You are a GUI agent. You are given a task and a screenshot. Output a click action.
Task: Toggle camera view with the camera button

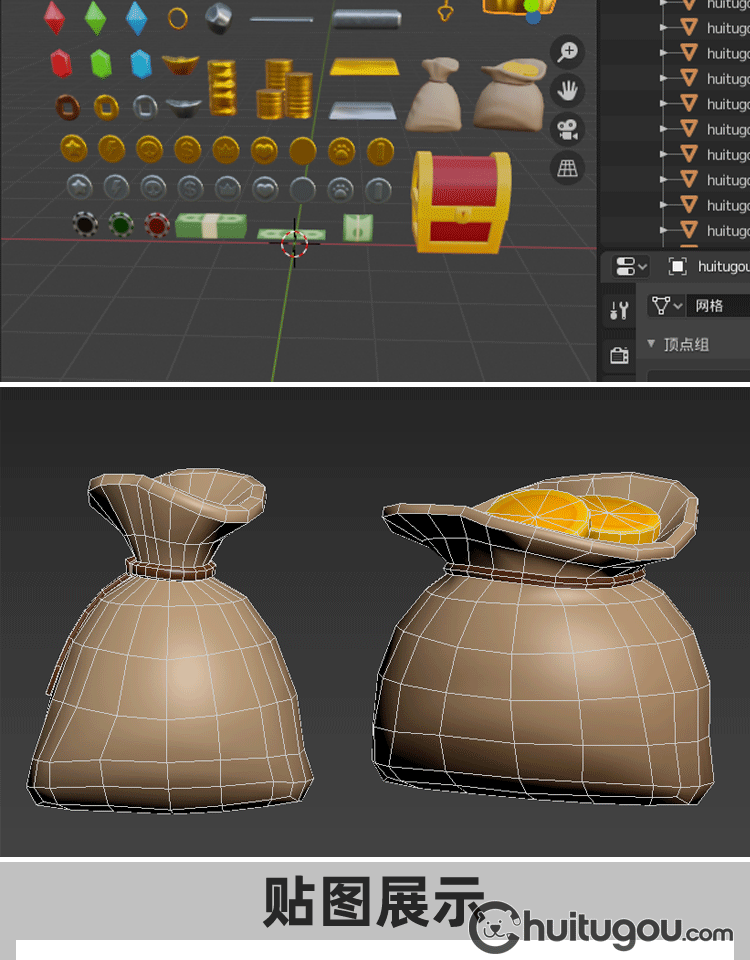pos(568,129)
